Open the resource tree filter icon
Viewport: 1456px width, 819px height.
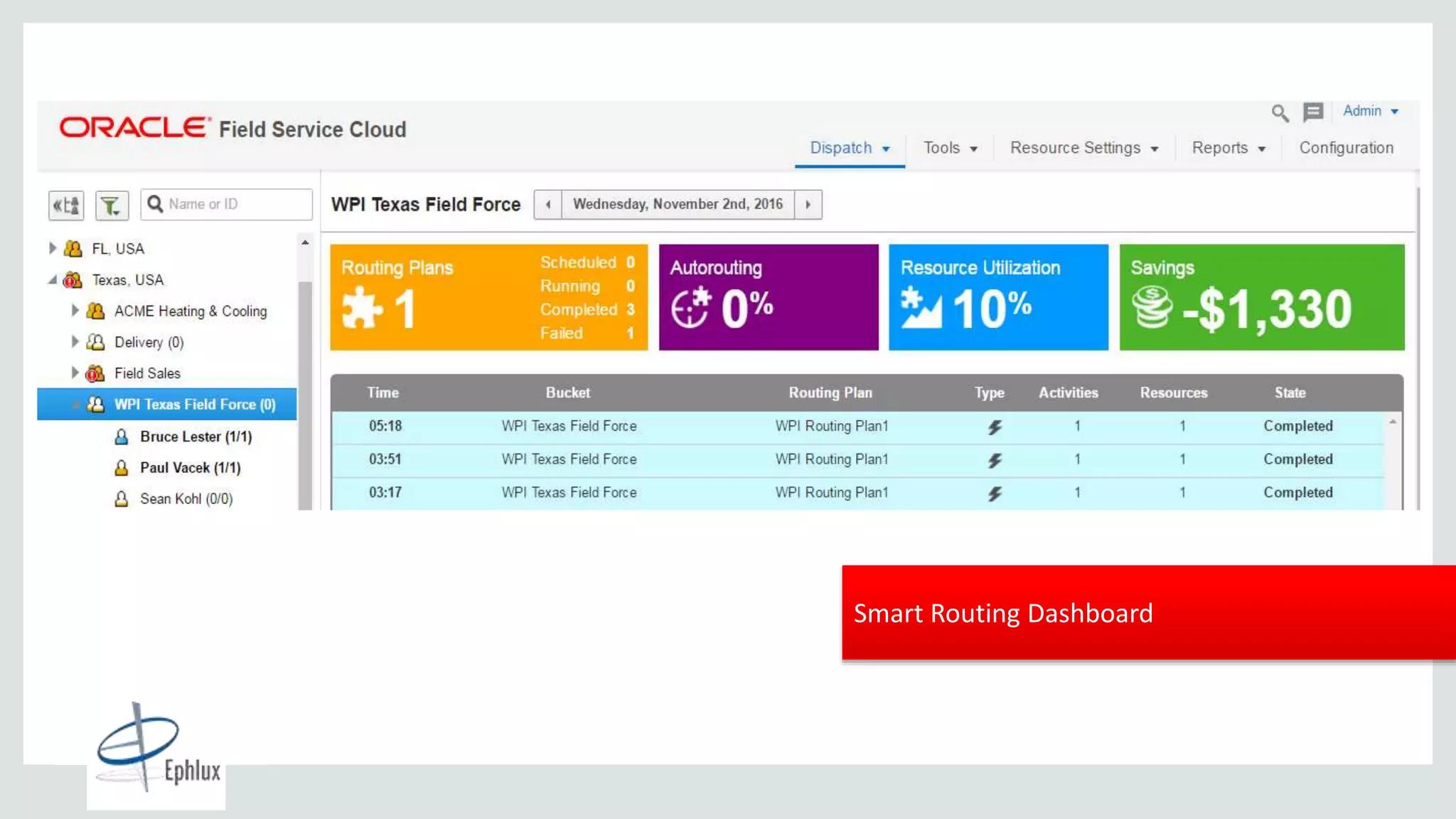(x=112, y=205)
